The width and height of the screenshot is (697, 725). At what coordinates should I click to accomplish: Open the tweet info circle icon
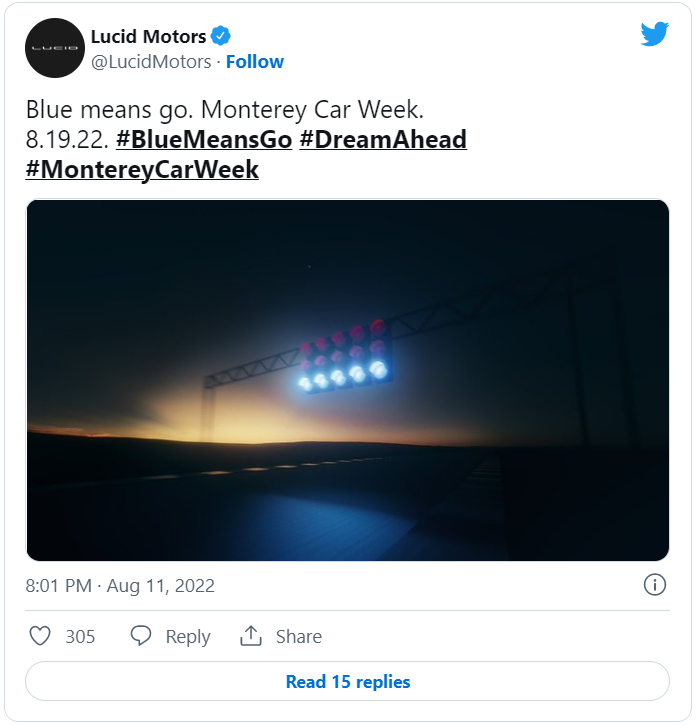coord(654,585)
